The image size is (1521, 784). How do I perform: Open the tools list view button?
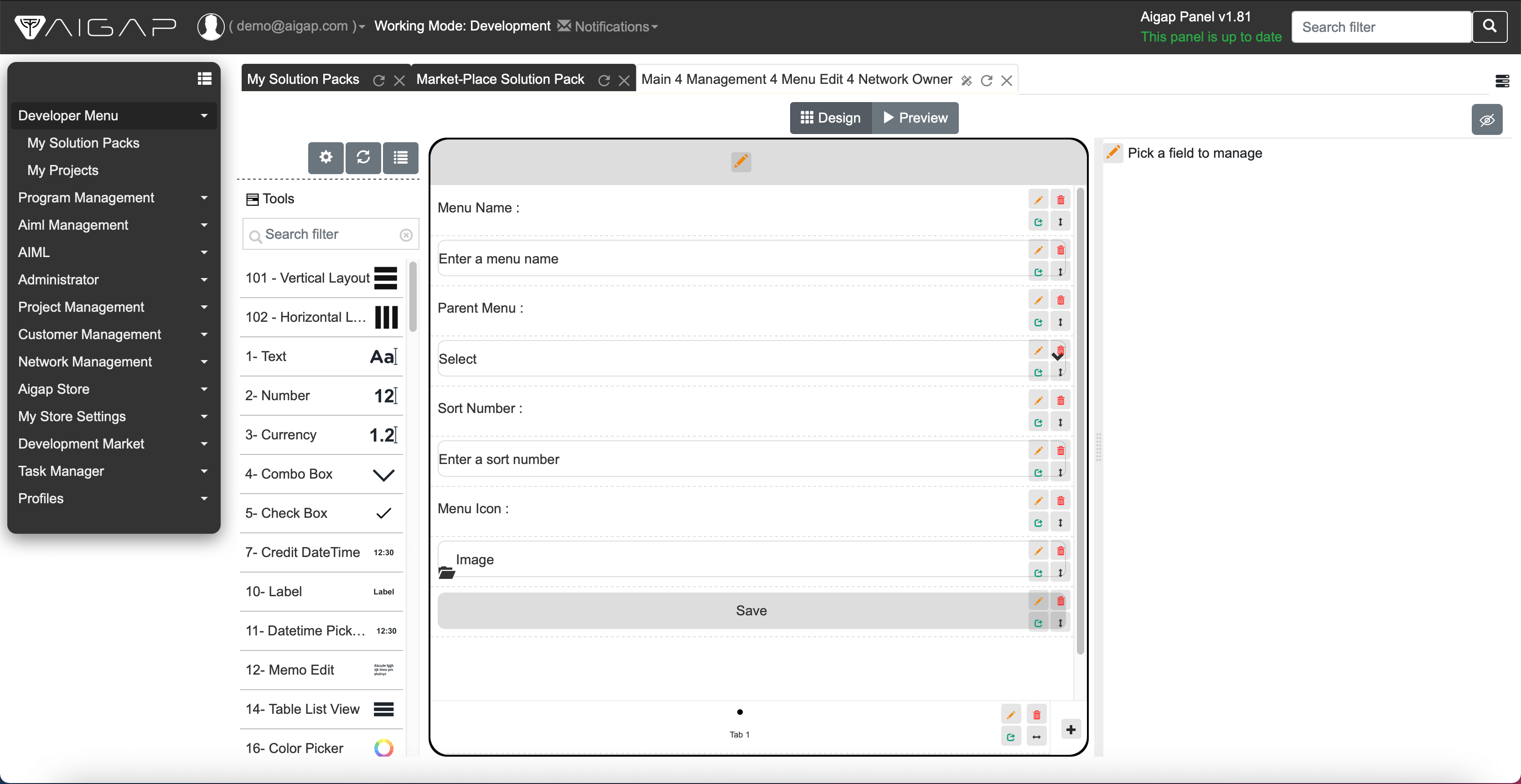400,158
